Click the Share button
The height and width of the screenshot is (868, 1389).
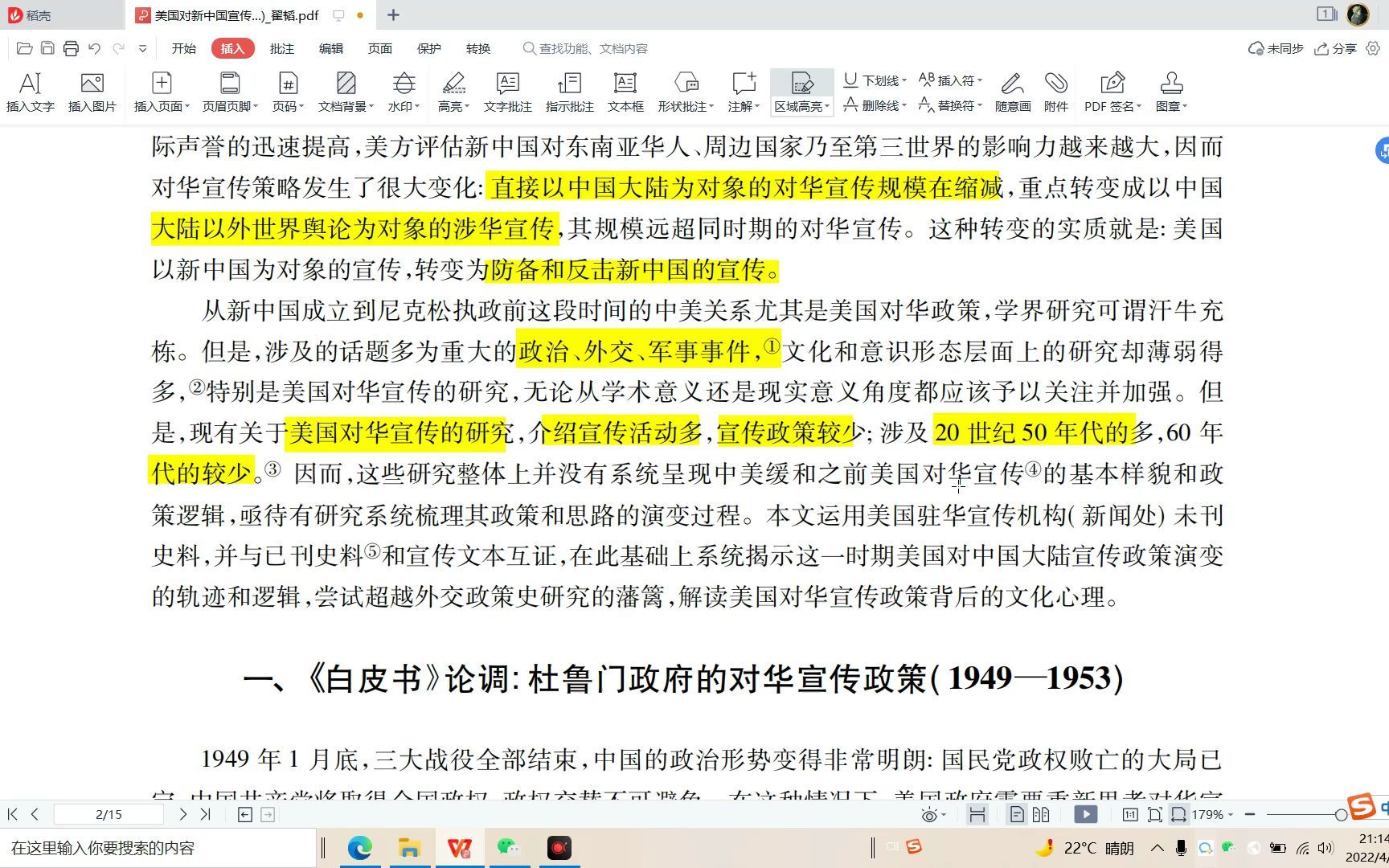[x=1335, y=48]
